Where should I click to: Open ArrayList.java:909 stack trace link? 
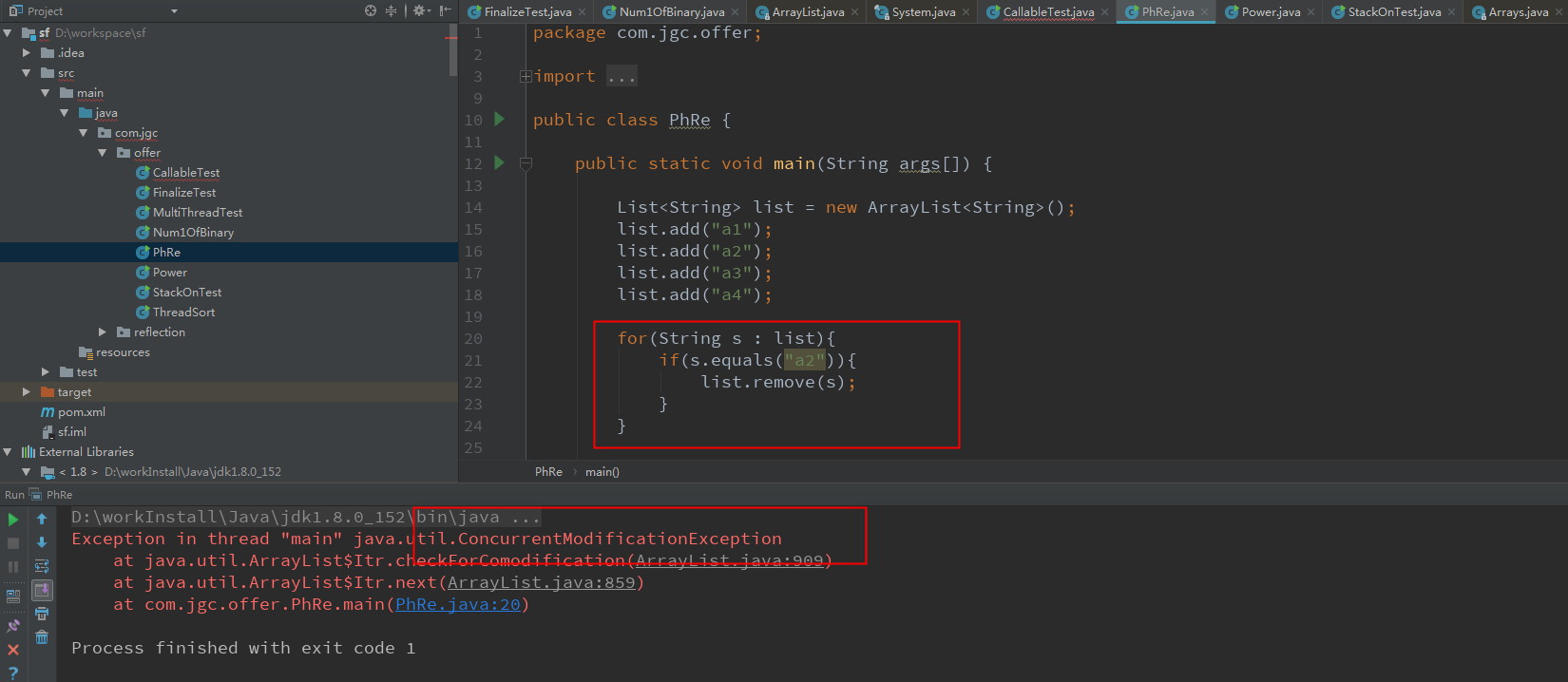[x=729, y=560]
